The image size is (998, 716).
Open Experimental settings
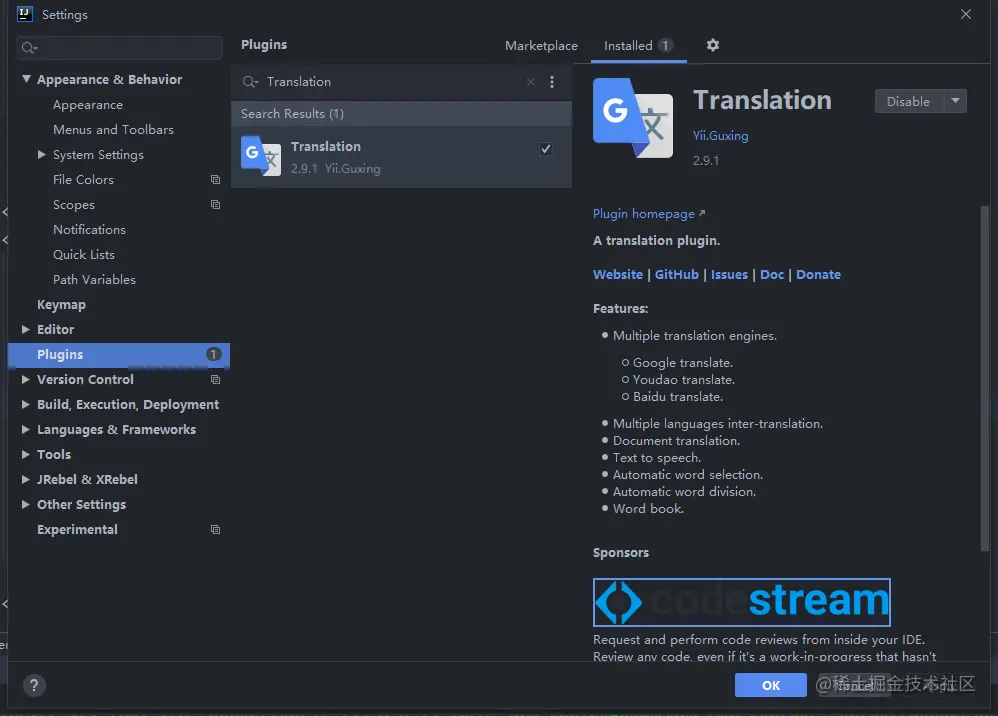click(x=77, y=530)
